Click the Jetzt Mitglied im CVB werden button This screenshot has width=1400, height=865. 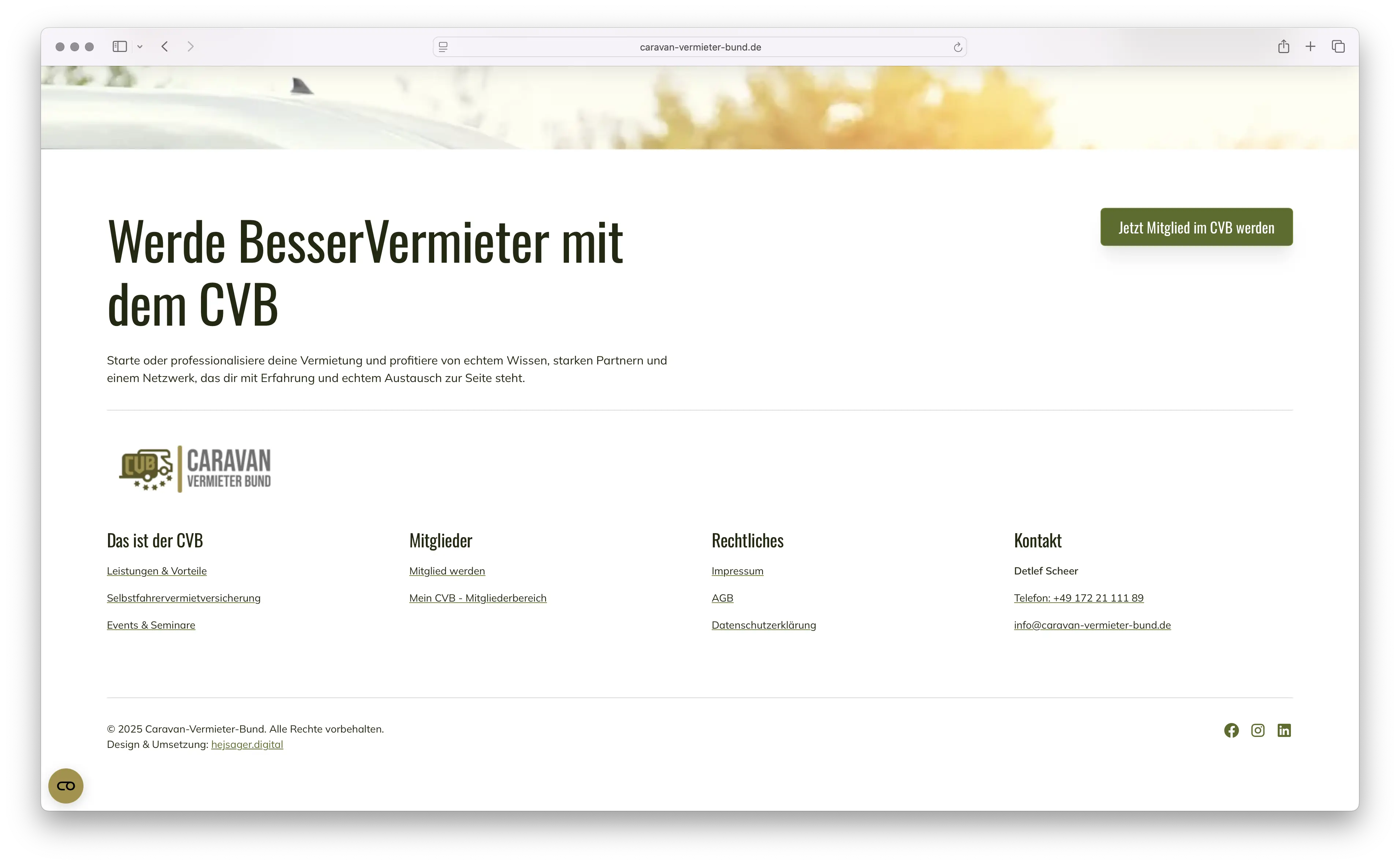1196,227
